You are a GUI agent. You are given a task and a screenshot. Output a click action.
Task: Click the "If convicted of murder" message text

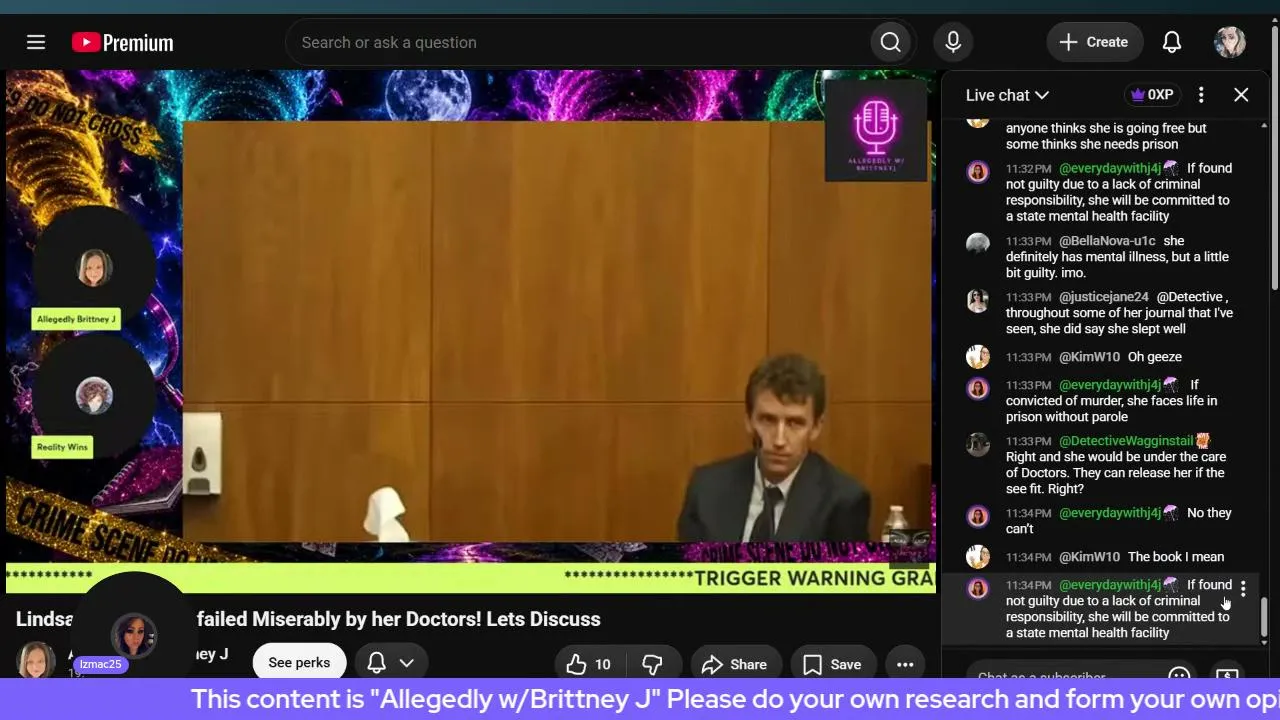click(x=1112, y=401)
